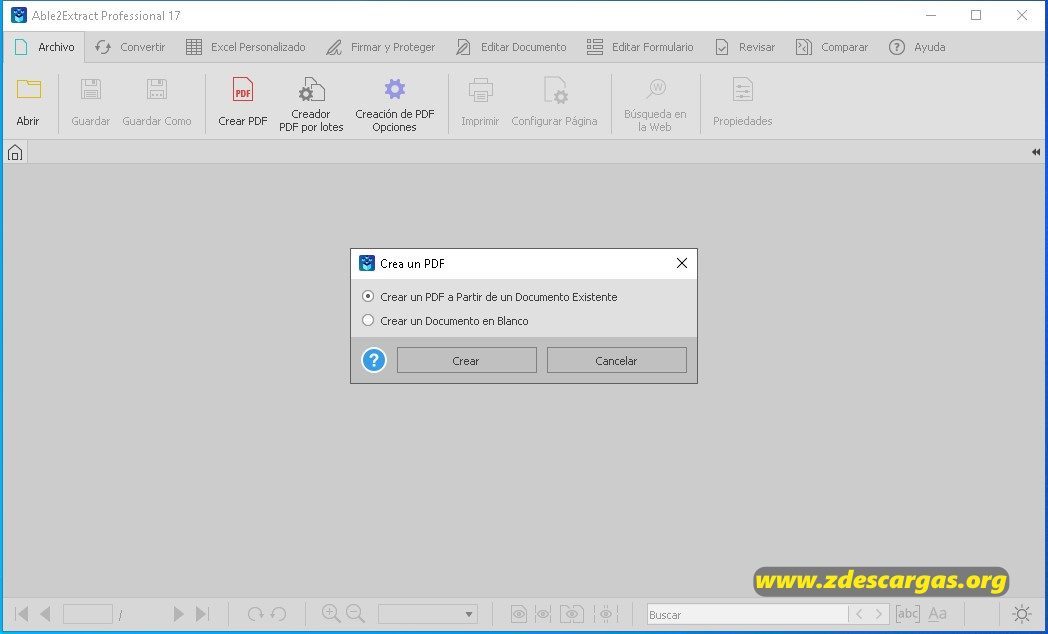Click the fourth eye view icon beside Buscar
Viewport: 1048px width, 634px height.
(x=606, y=613)
